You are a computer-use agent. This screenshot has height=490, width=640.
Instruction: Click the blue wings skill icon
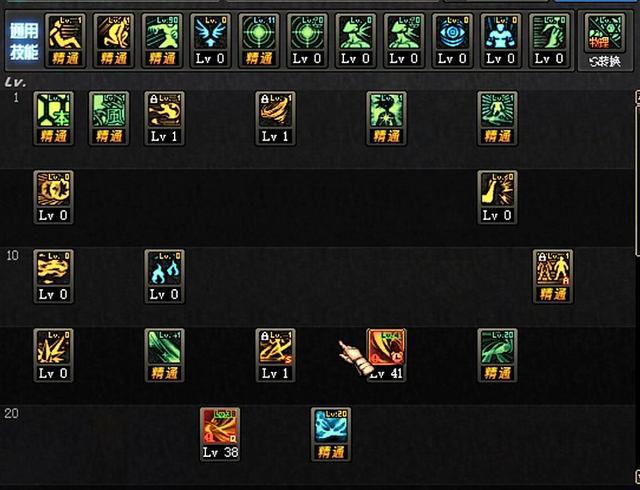pos(211,40)
